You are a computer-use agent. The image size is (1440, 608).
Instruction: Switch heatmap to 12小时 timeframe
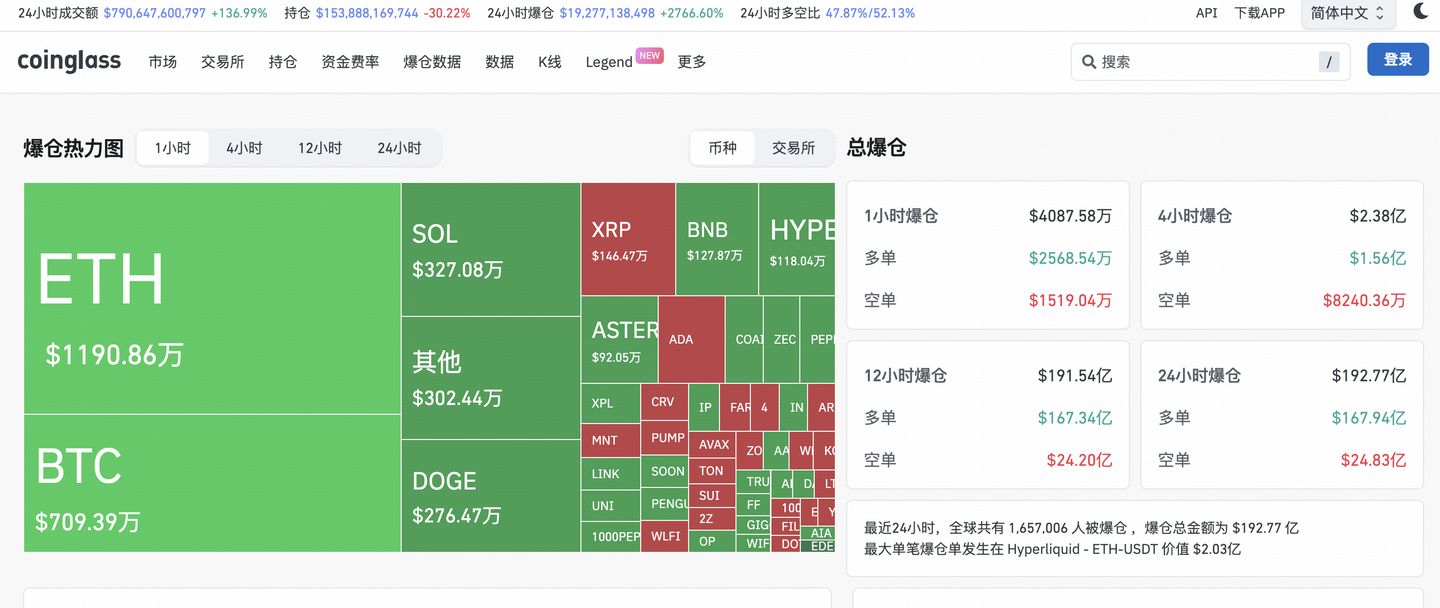tap(320, 148)
